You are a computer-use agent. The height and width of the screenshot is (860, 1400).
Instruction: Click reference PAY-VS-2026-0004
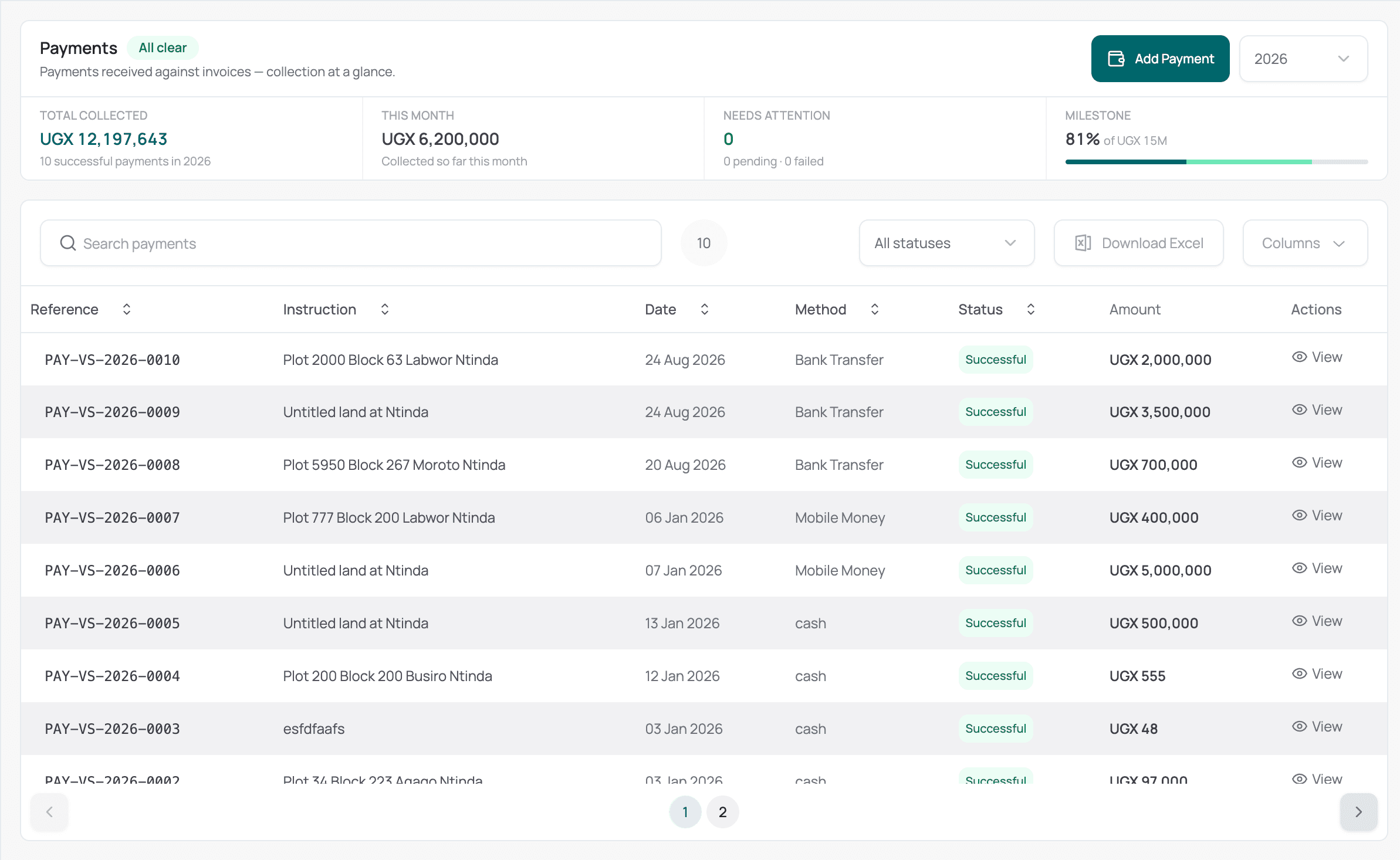[112, 676]
